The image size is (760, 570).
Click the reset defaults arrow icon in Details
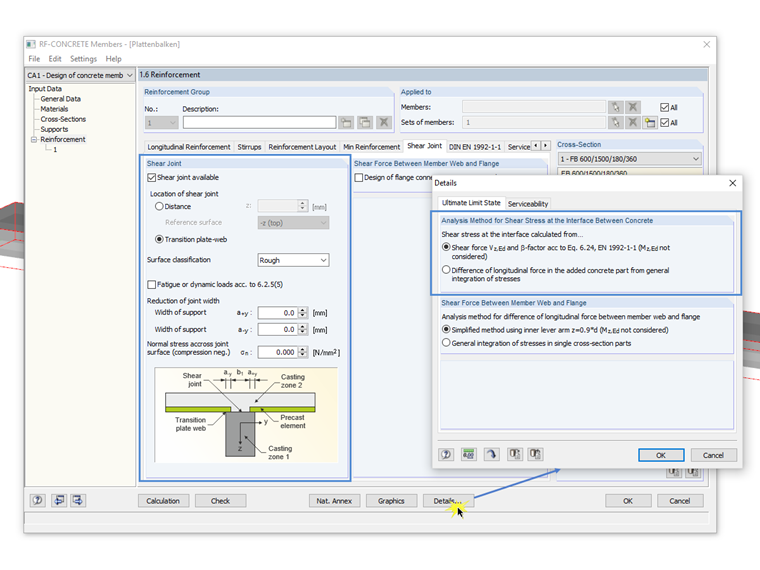coord(491,454)
